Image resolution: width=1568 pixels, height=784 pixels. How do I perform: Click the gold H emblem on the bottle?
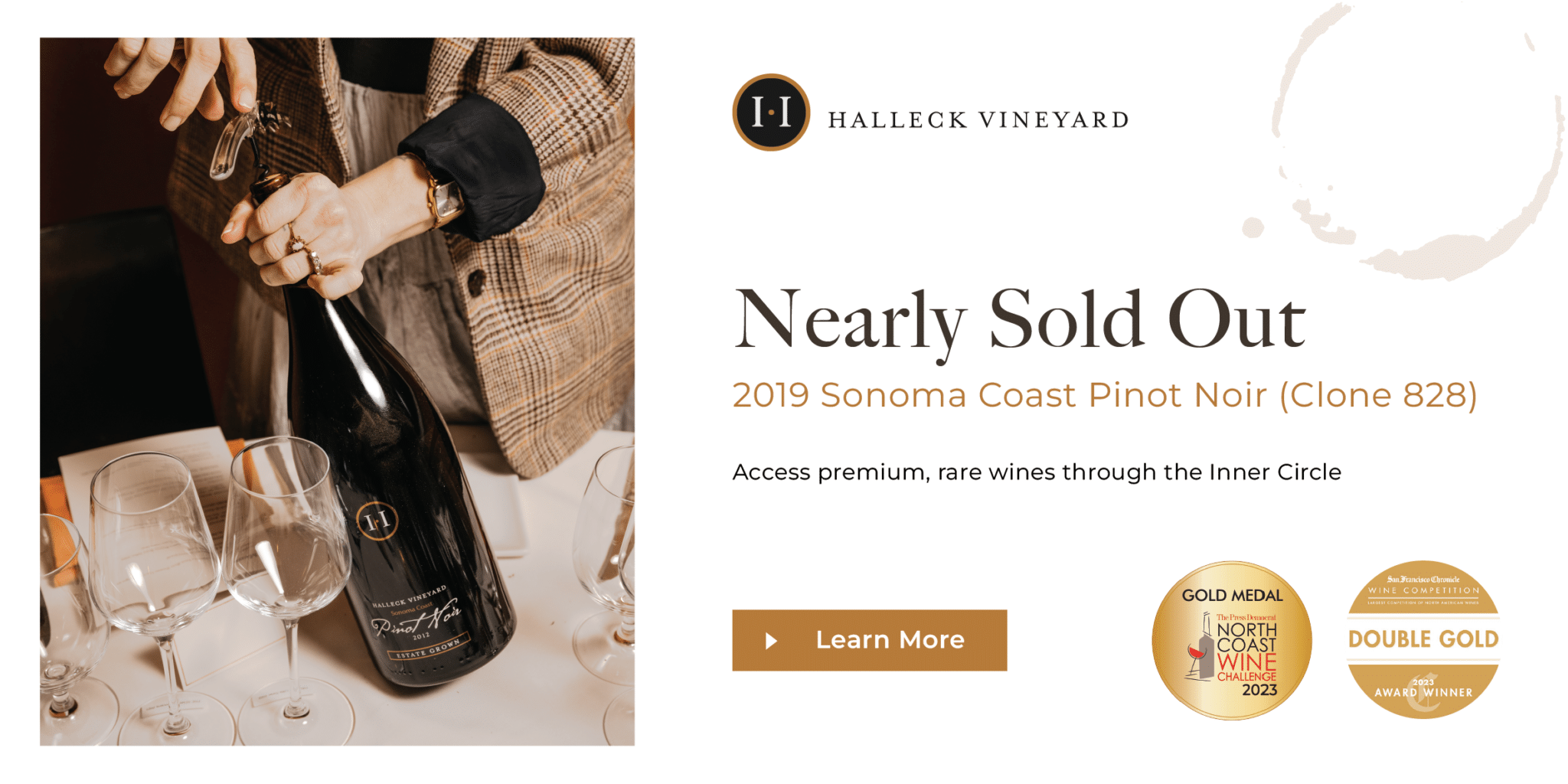coord(377,521)
